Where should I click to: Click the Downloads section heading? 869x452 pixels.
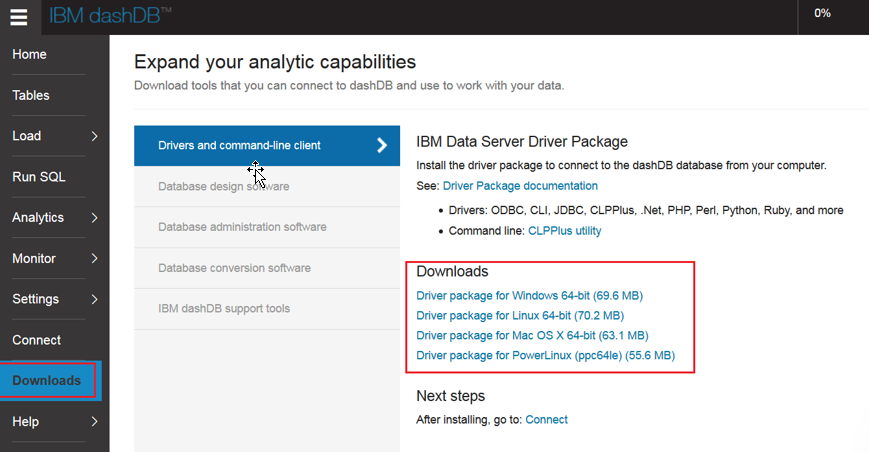pos(452,271)
